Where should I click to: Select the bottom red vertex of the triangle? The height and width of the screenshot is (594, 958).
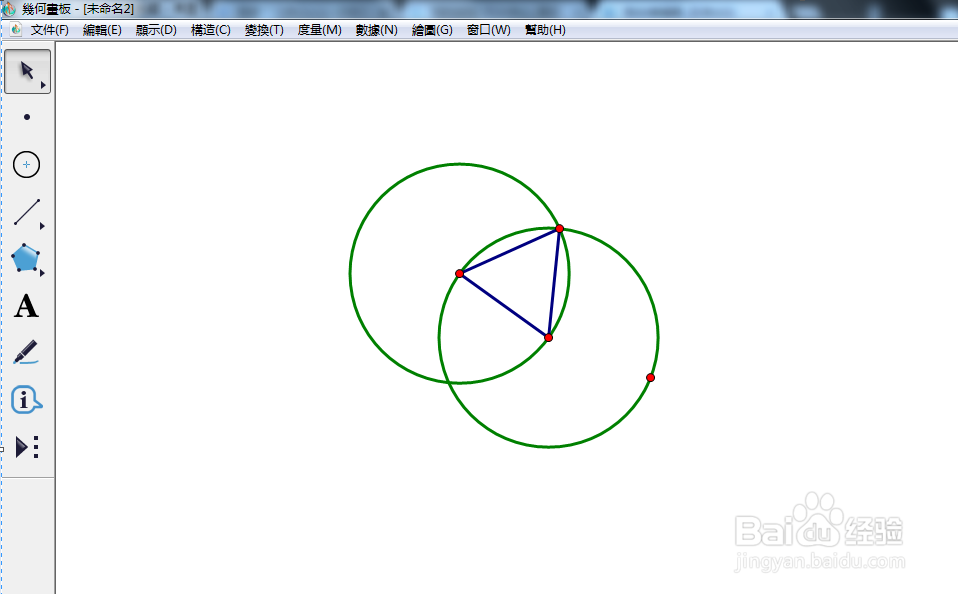tap(549, 337)
